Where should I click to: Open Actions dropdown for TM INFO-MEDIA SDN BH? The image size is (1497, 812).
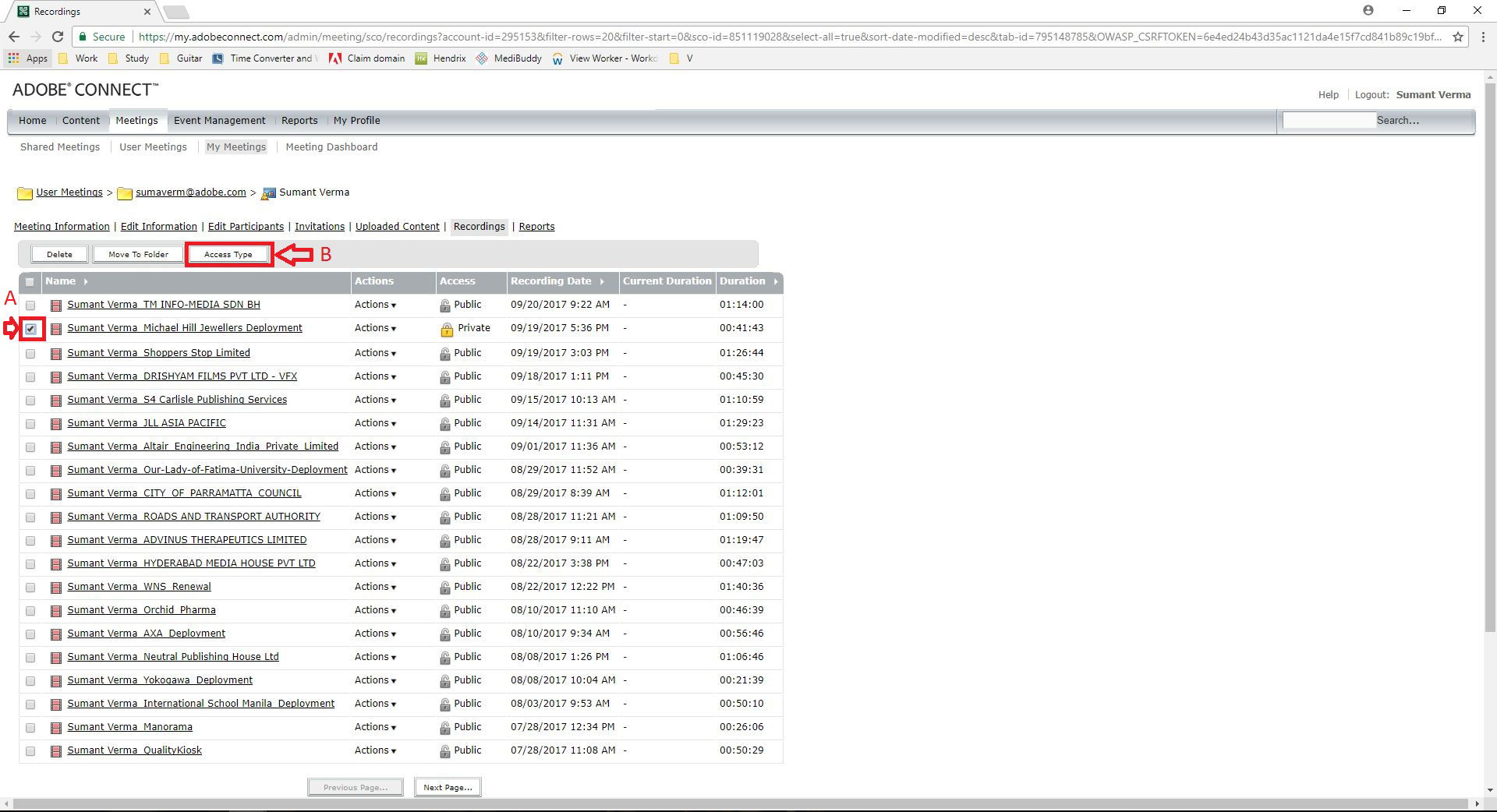point(375,305)
